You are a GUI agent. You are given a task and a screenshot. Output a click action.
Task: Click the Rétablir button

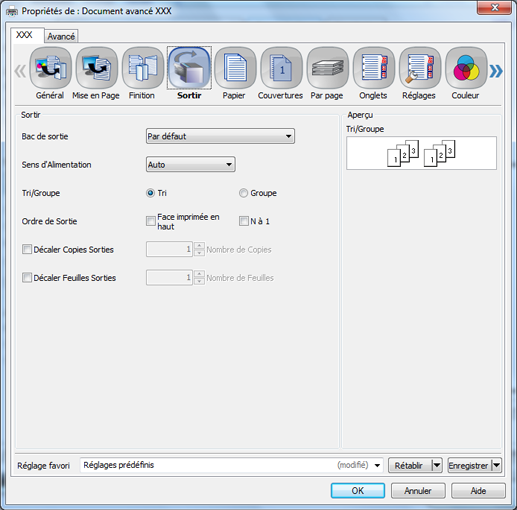(409, 465)
